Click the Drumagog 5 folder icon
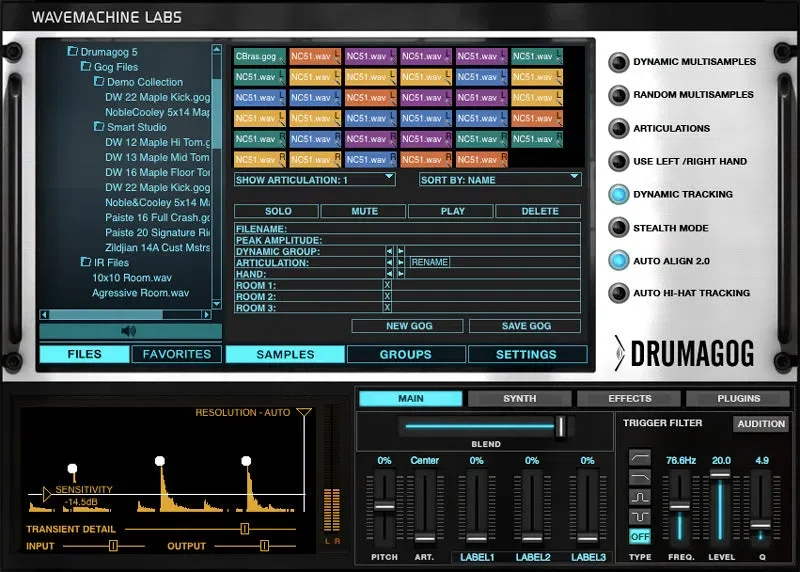The width and height of the screenshot is (800, 572). [x=73, y=51]
